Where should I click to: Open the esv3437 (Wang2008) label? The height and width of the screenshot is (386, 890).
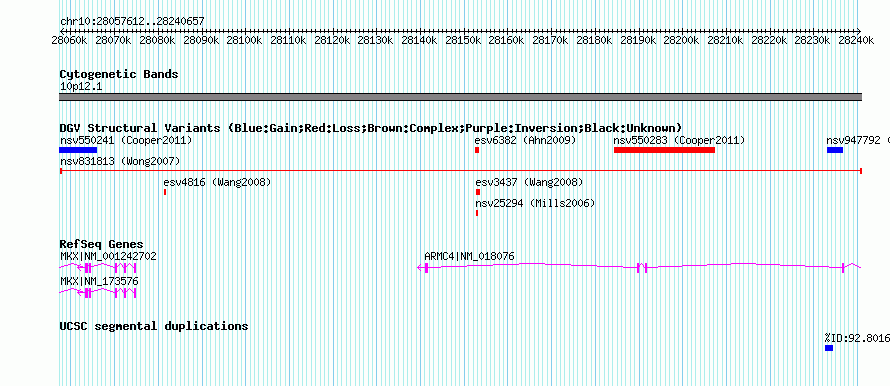tap(529, 183)
